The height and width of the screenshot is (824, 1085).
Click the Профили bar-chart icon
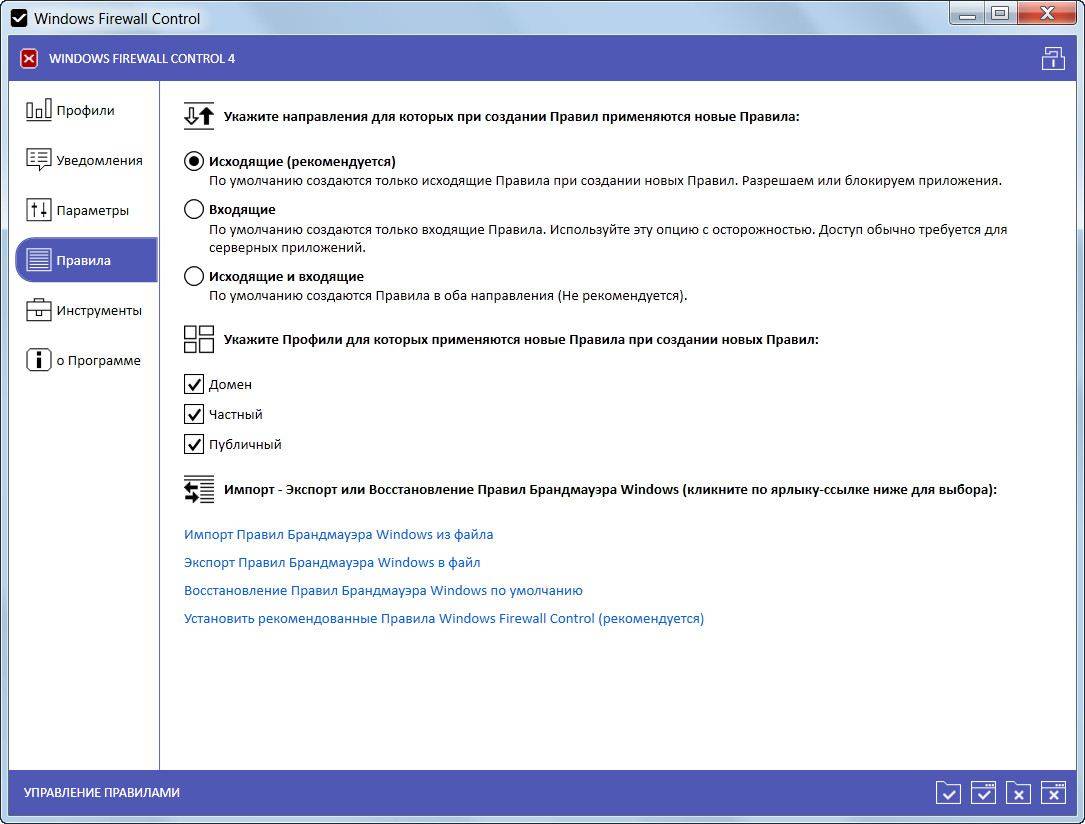click(39, 110)
